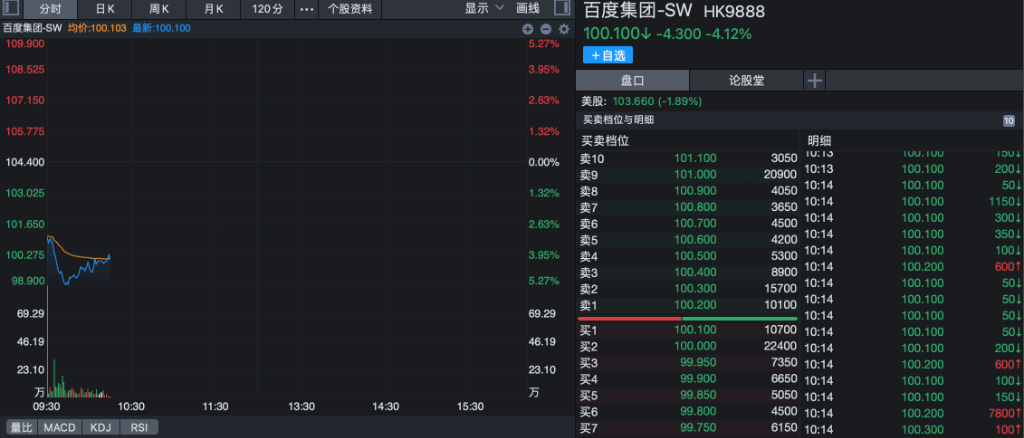The width and height of the screenshot is (1024, 438).
Task: Select the 买2 row at 100.000
Action: click(x=688, y=346)
